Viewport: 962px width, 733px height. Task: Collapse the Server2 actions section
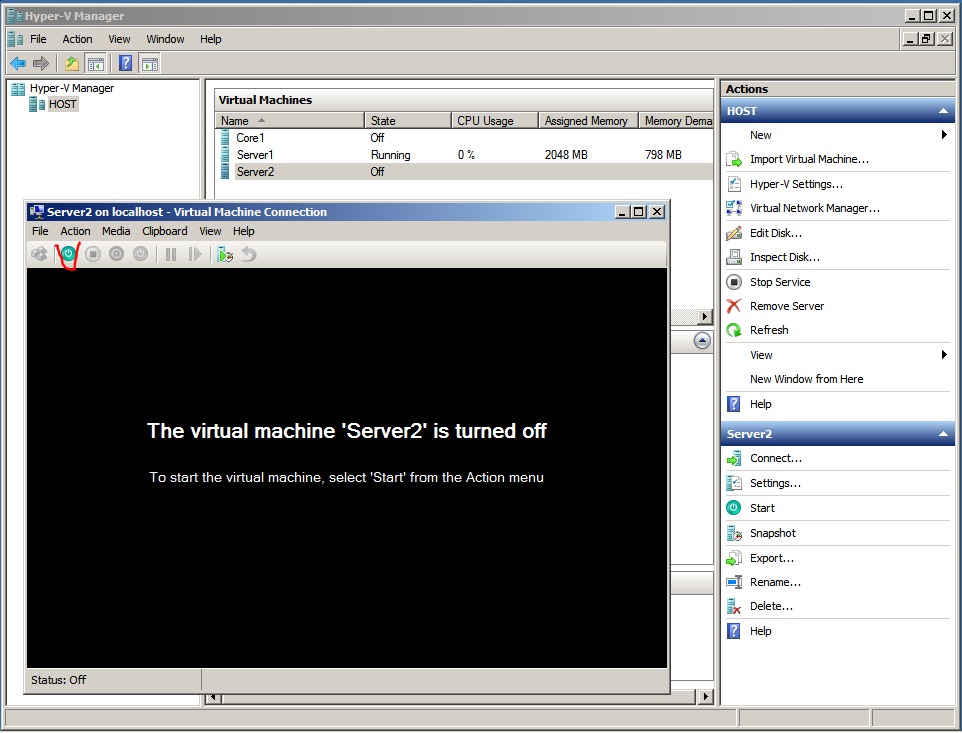tap(943, 434)
